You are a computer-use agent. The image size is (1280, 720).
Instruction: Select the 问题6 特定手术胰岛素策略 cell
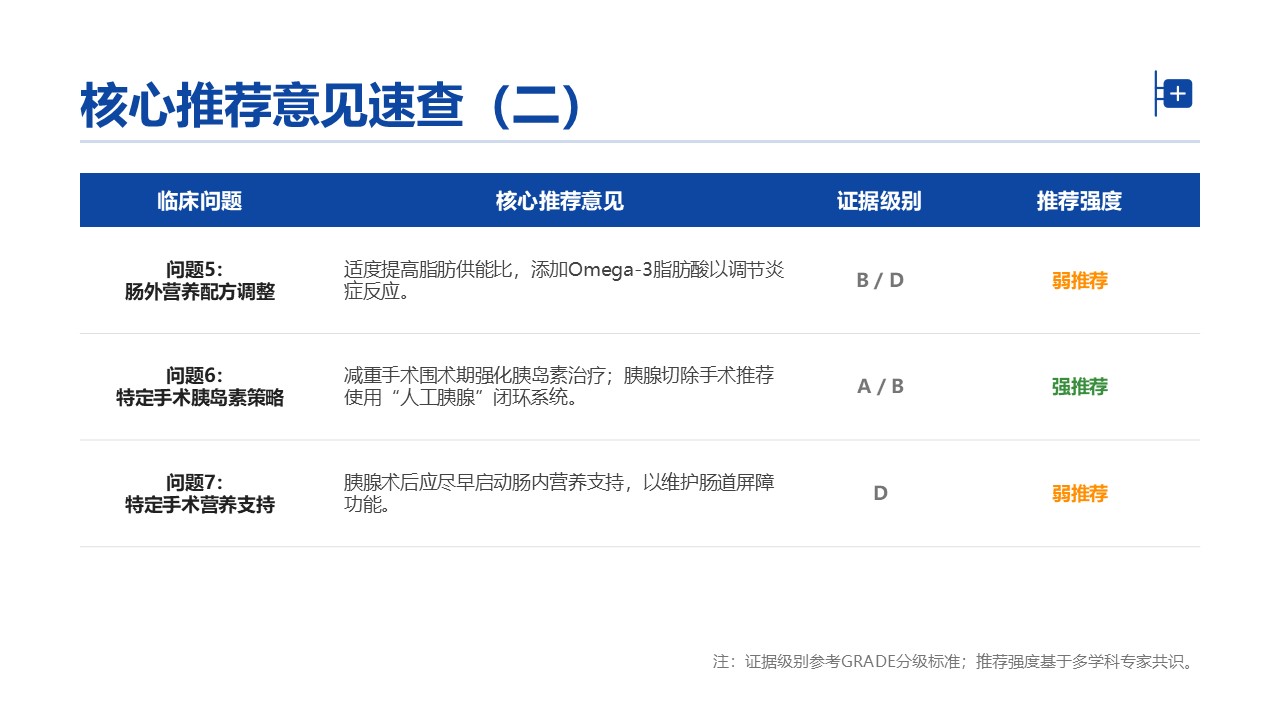click(x=200, y=387)
